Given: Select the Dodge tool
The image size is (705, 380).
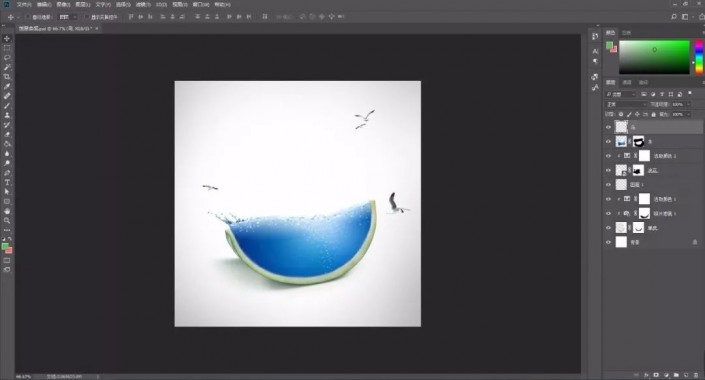Looking at the screenshot, I should click(7, 163).
